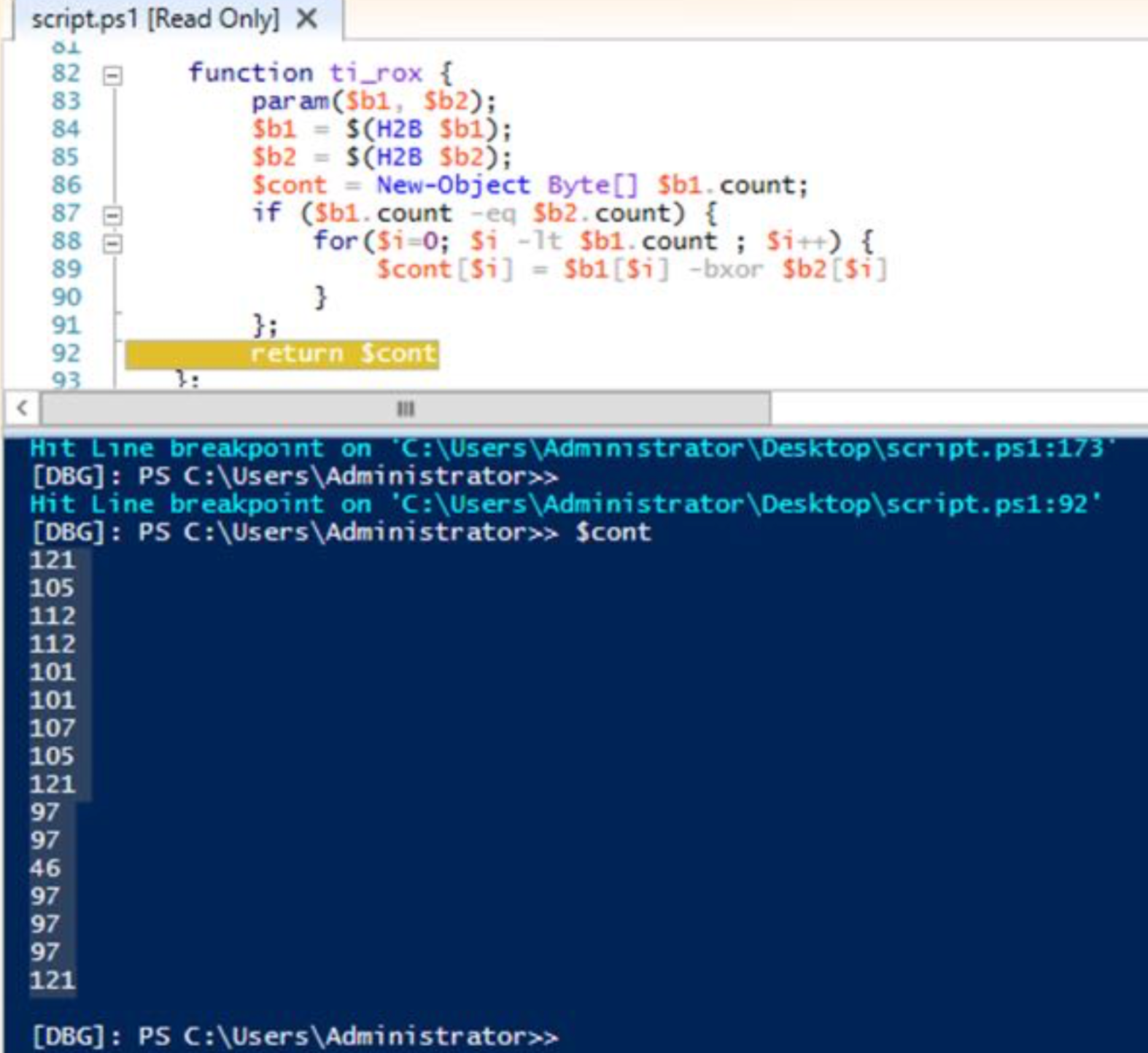
Task: Click the horizontal scrollbar left arrow
Action: click(x=22, y=408)
